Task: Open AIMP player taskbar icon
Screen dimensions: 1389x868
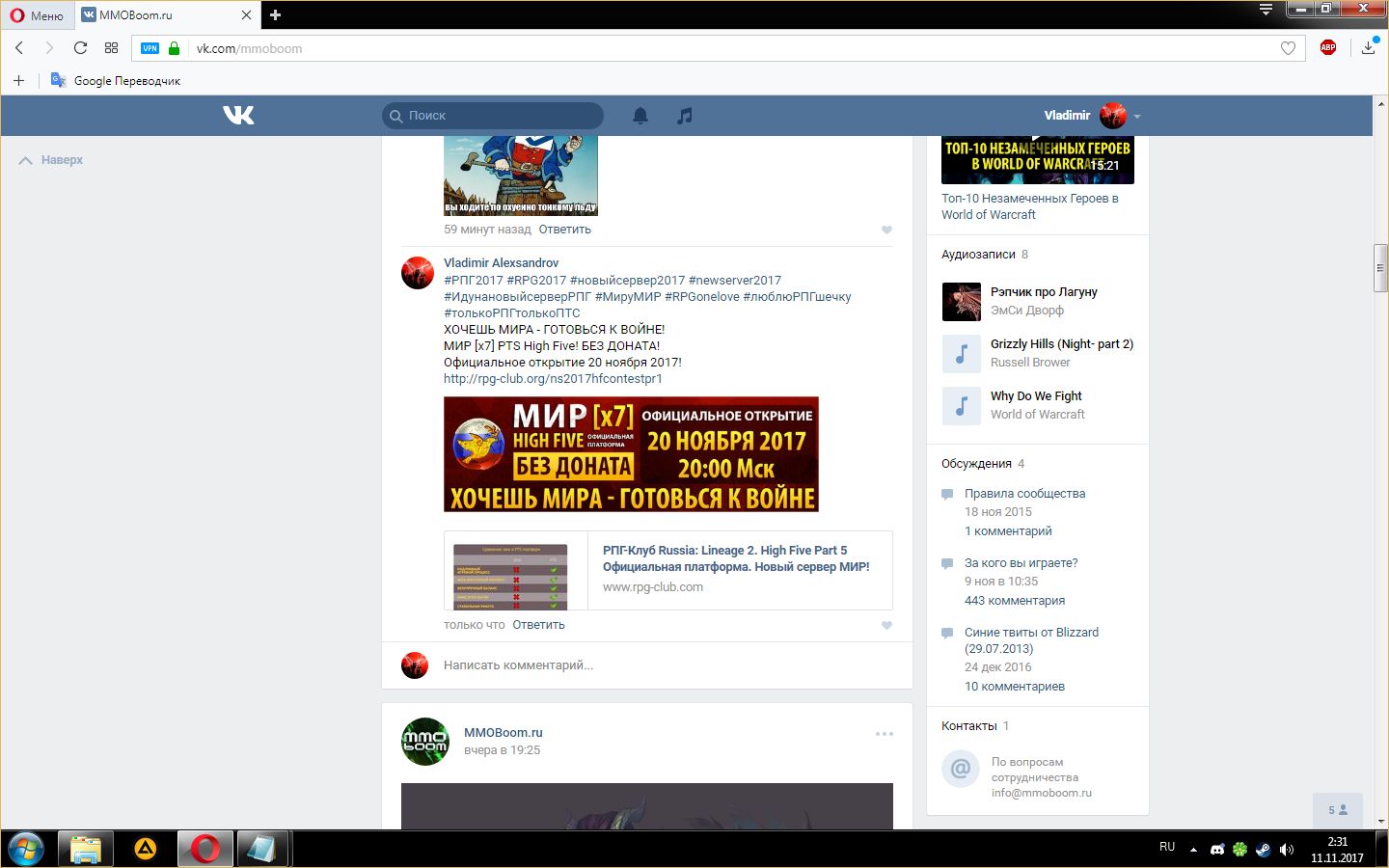Action: tap(146, 849)
